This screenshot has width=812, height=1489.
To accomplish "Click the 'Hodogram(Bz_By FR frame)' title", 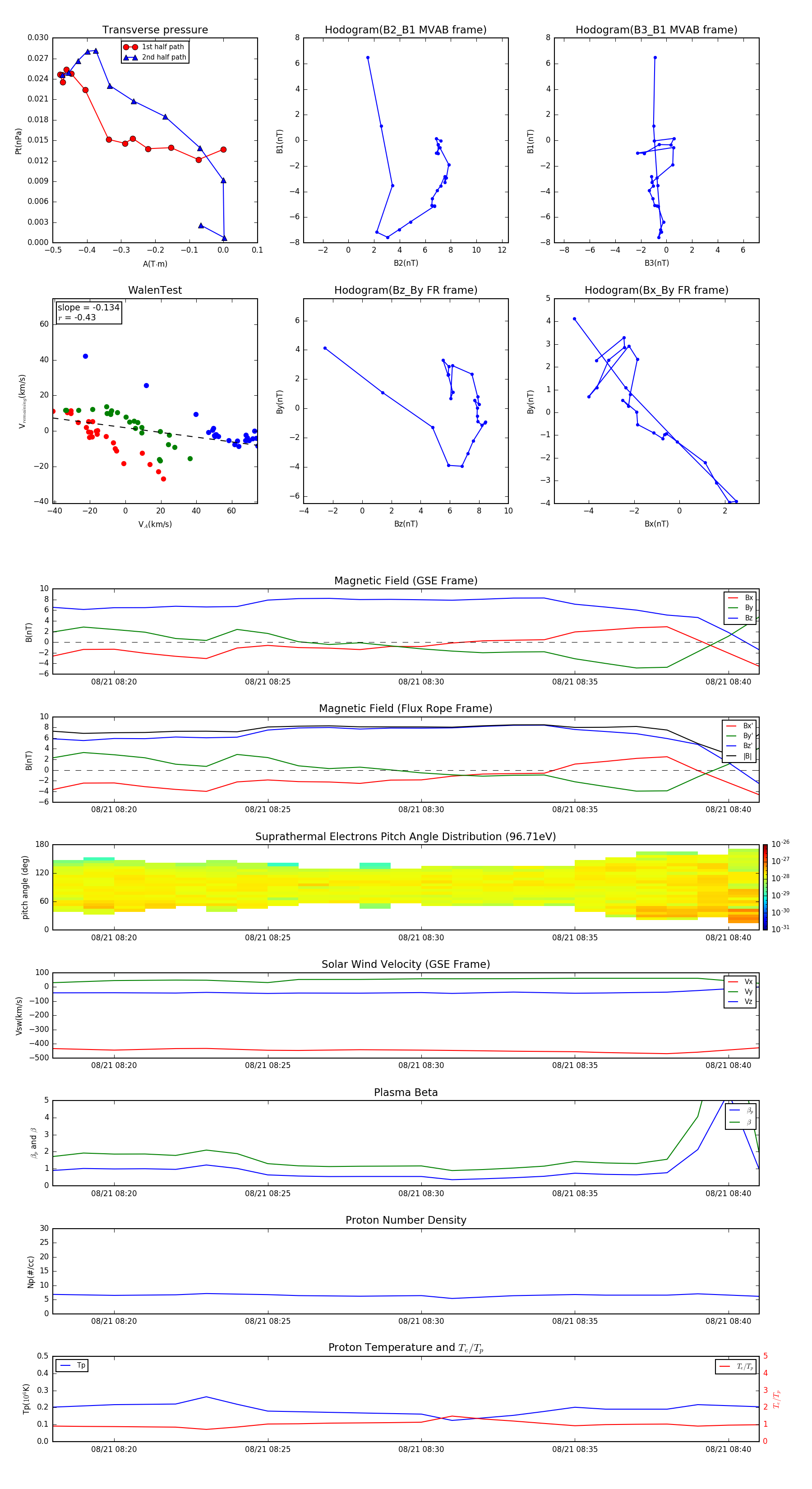I will tap(406, 290).
